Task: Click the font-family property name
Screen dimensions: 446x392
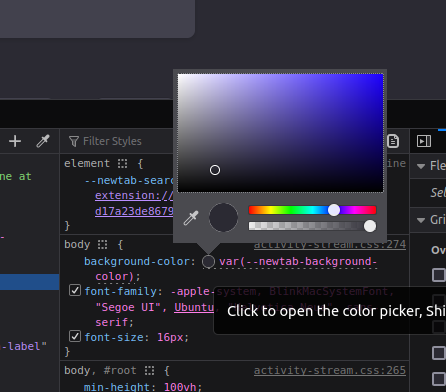Action: (x=120, y=292)
